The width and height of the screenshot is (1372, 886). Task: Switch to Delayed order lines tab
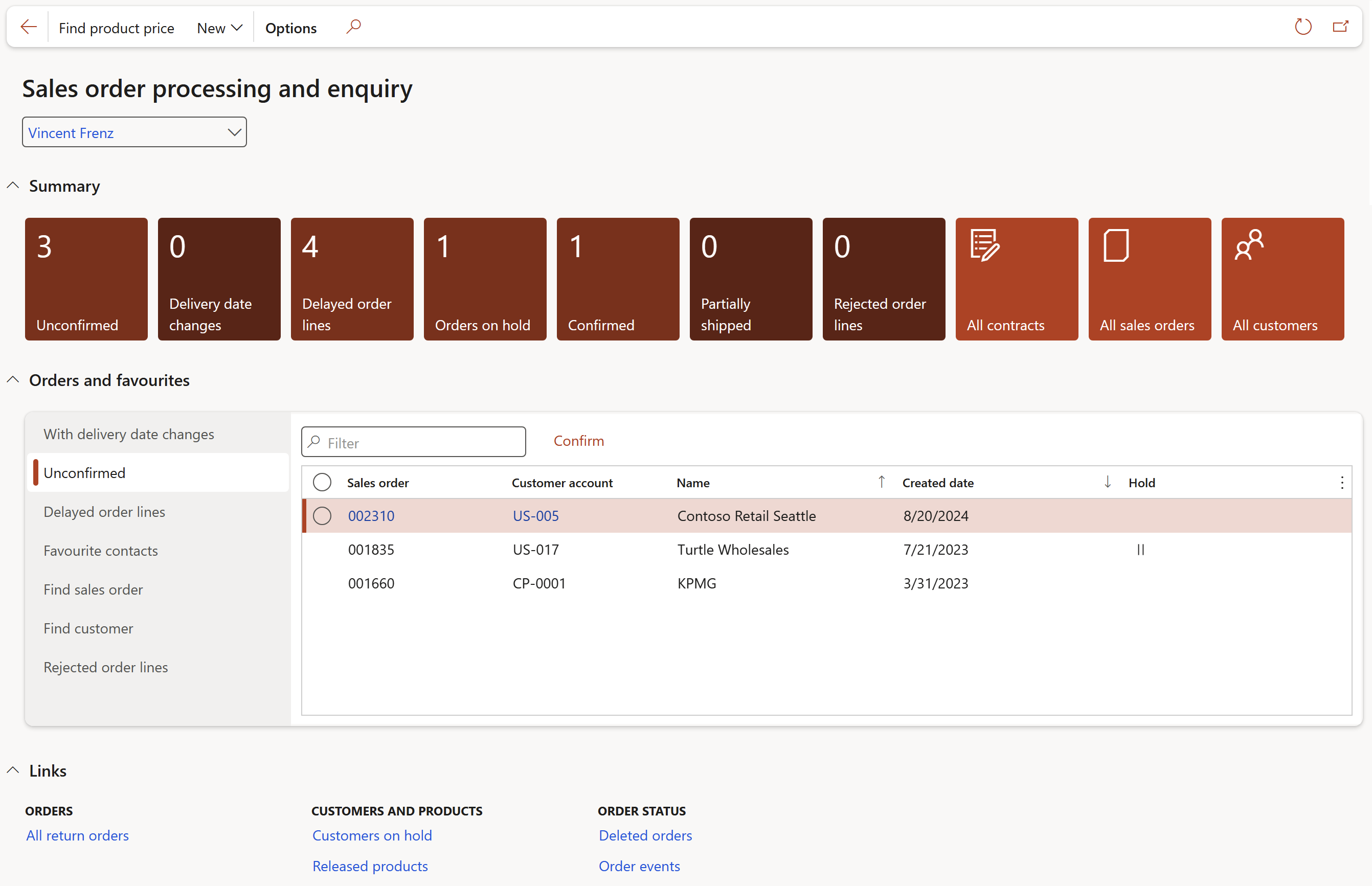tap(104, 511)
